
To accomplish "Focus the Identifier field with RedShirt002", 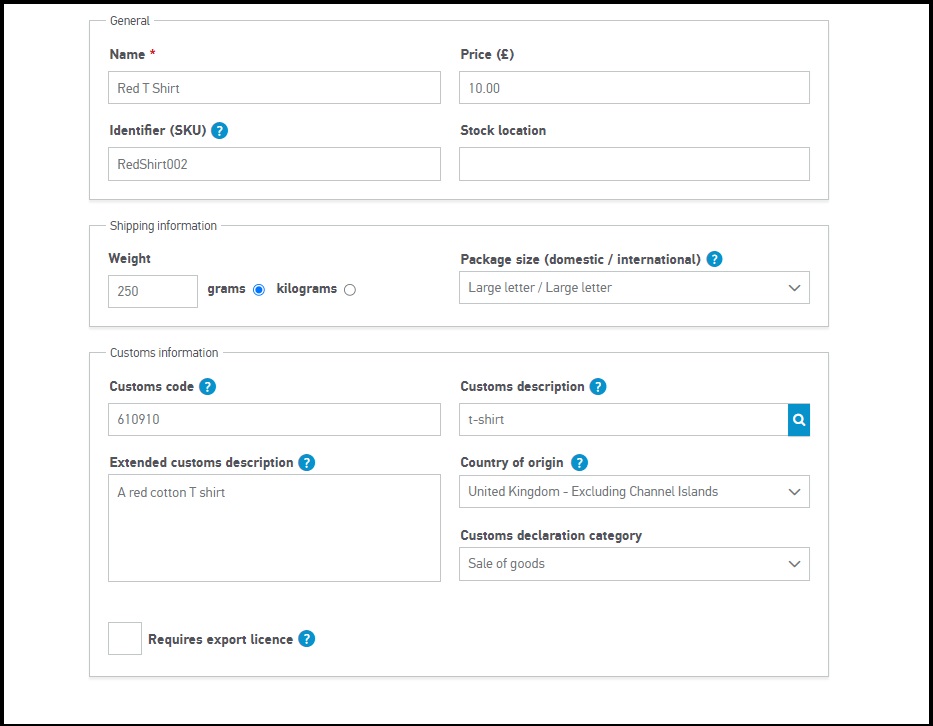I will (274, 164).
